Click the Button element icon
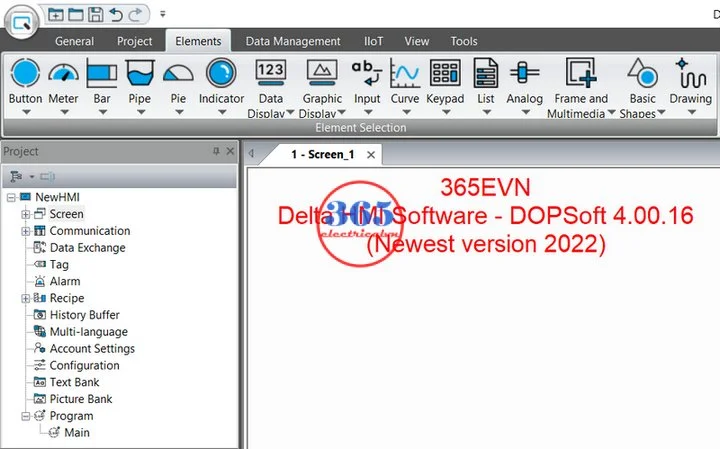 [25, 73]
